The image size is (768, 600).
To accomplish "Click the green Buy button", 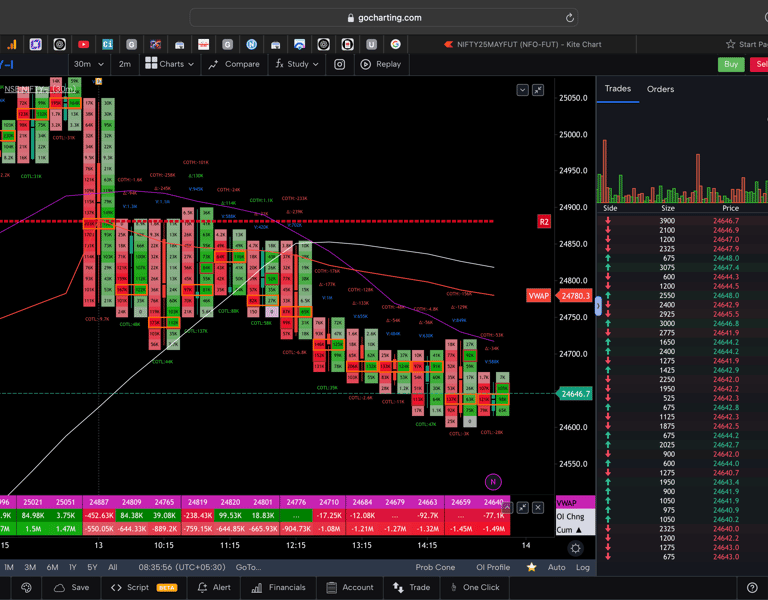I will [731, 64].
